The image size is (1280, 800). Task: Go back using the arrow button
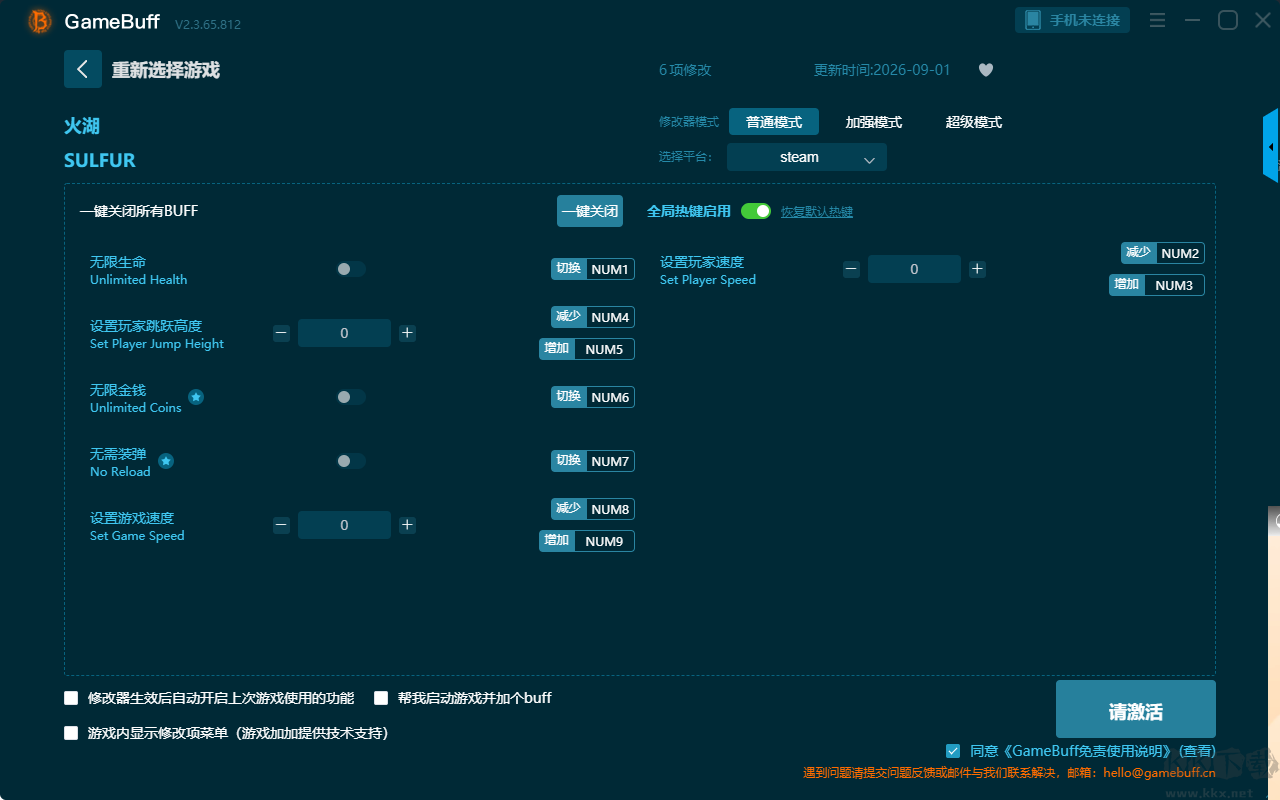click(83, 69)
